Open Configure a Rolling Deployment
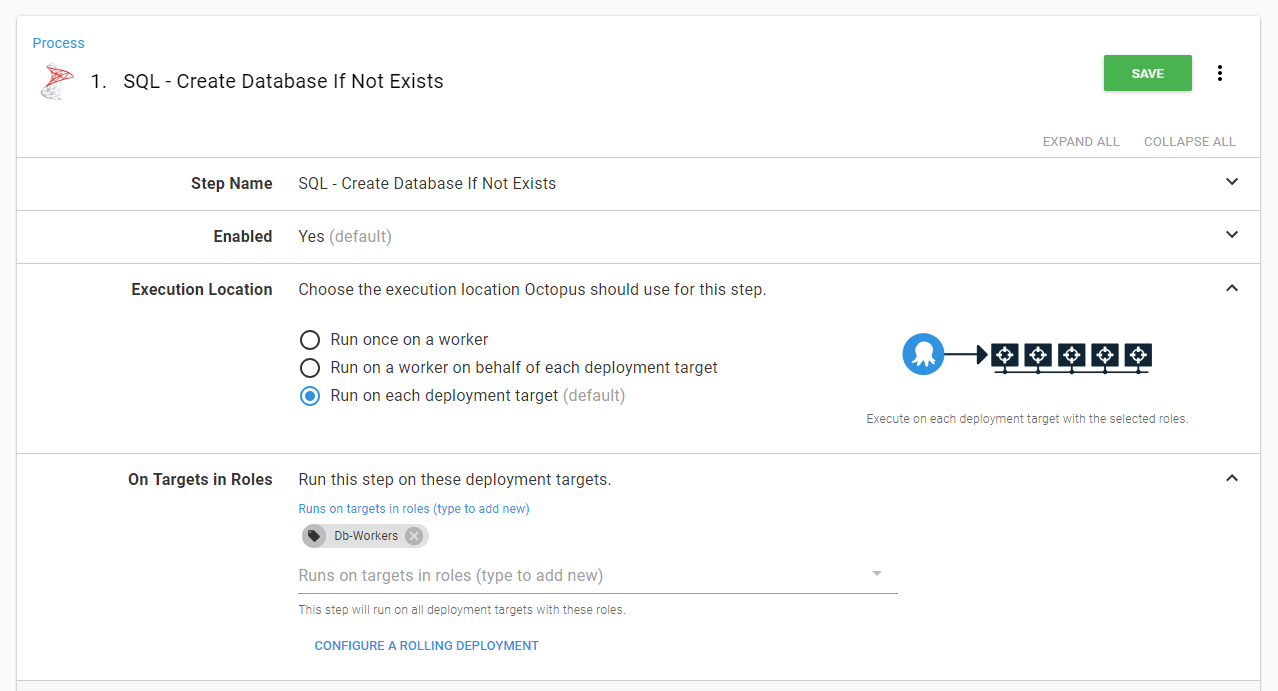Viewport: 1278px width, 691px height. (x=426, y=646)
